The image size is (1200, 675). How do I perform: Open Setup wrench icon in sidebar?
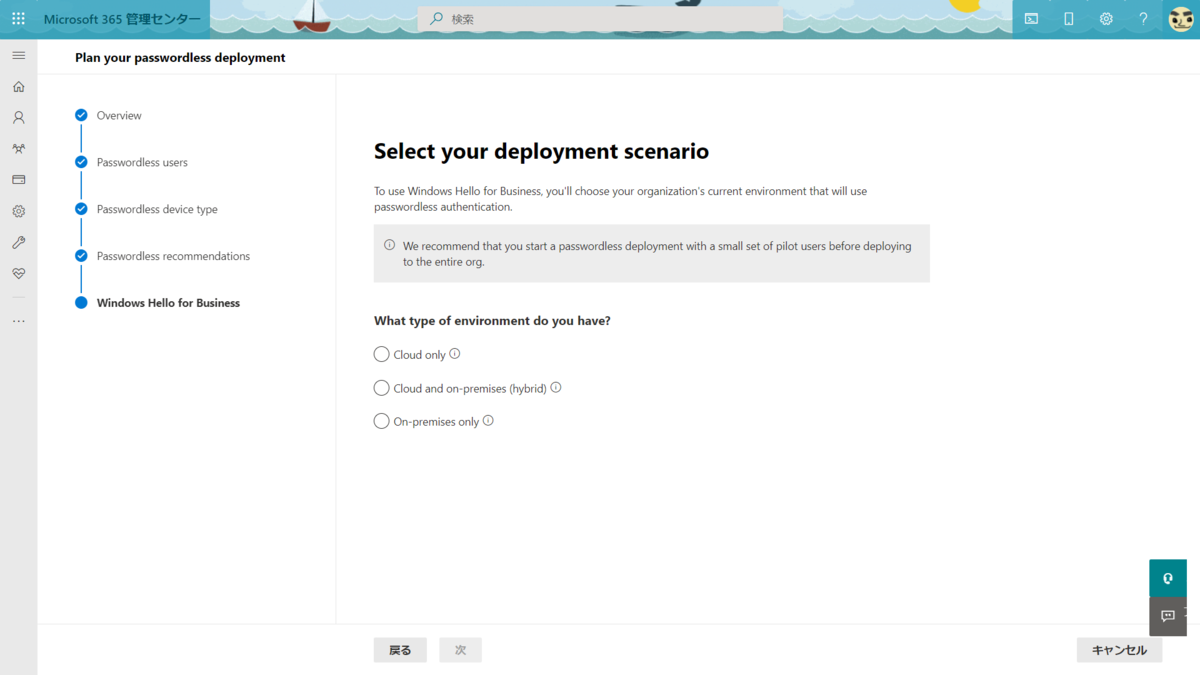[x=18, y=242]
